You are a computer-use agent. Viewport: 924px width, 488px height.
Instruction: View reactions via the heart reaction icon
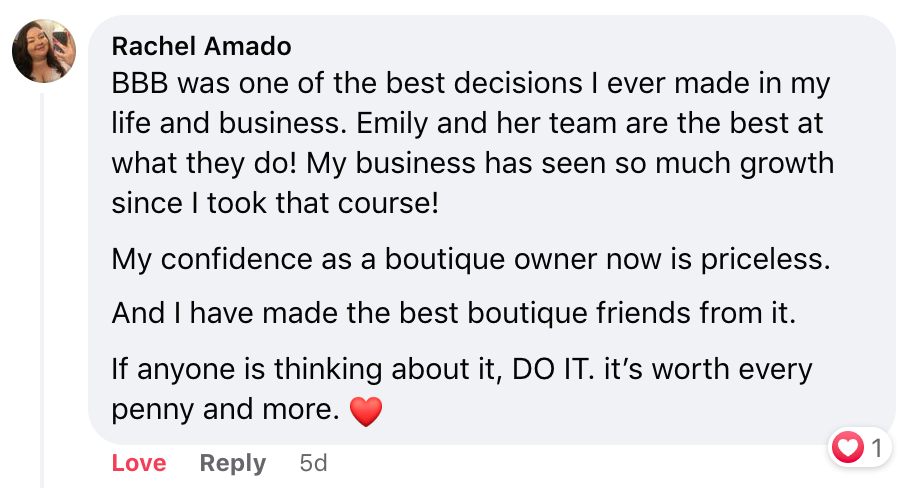847,447
